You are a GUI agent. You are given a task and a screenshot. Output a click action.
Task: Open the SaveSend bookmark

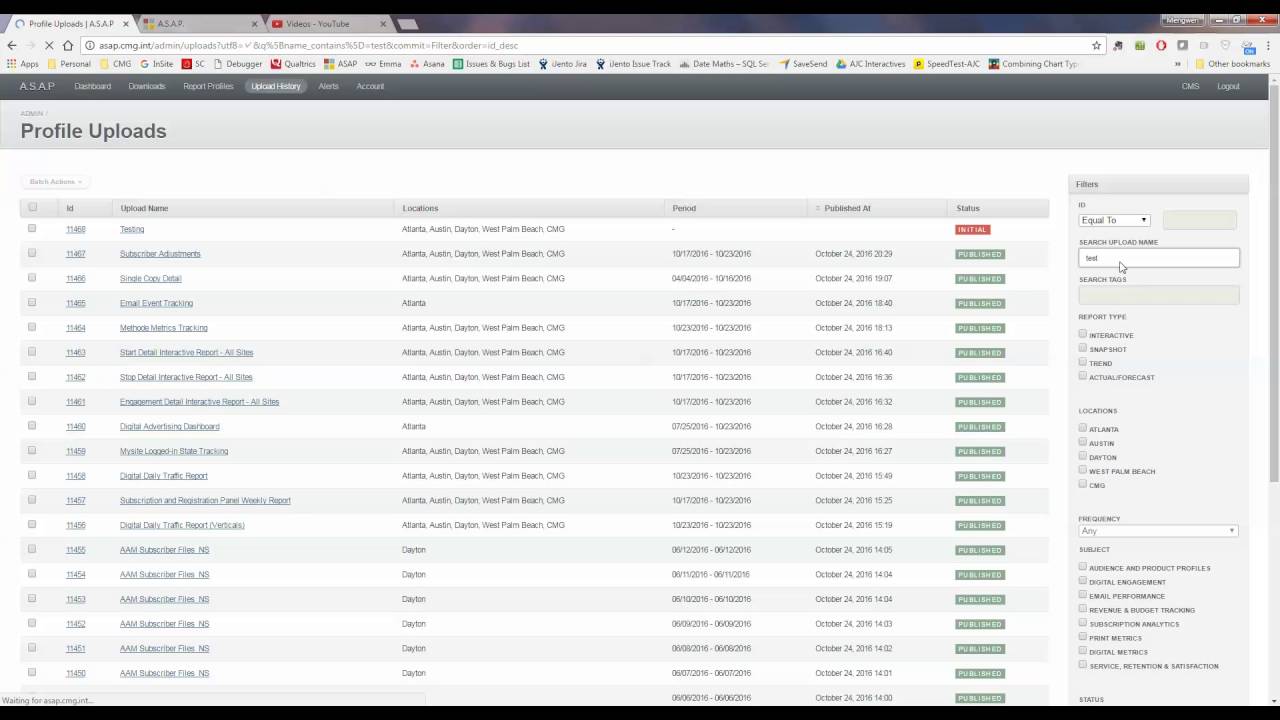point(803,64)
